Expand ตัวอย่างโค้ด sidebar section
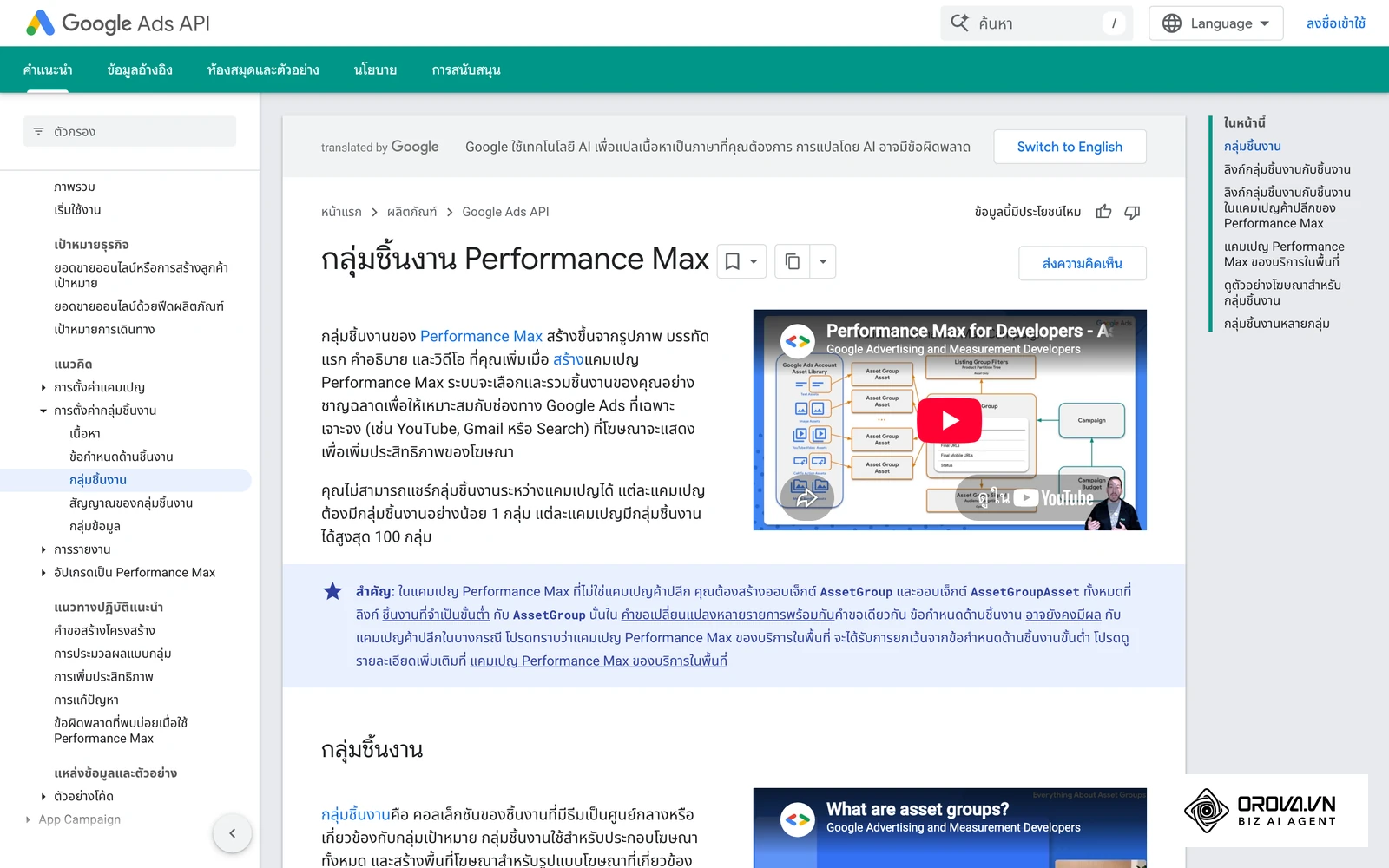The height and width of the screenshot is (868, 1389). [x=43, y=796]
